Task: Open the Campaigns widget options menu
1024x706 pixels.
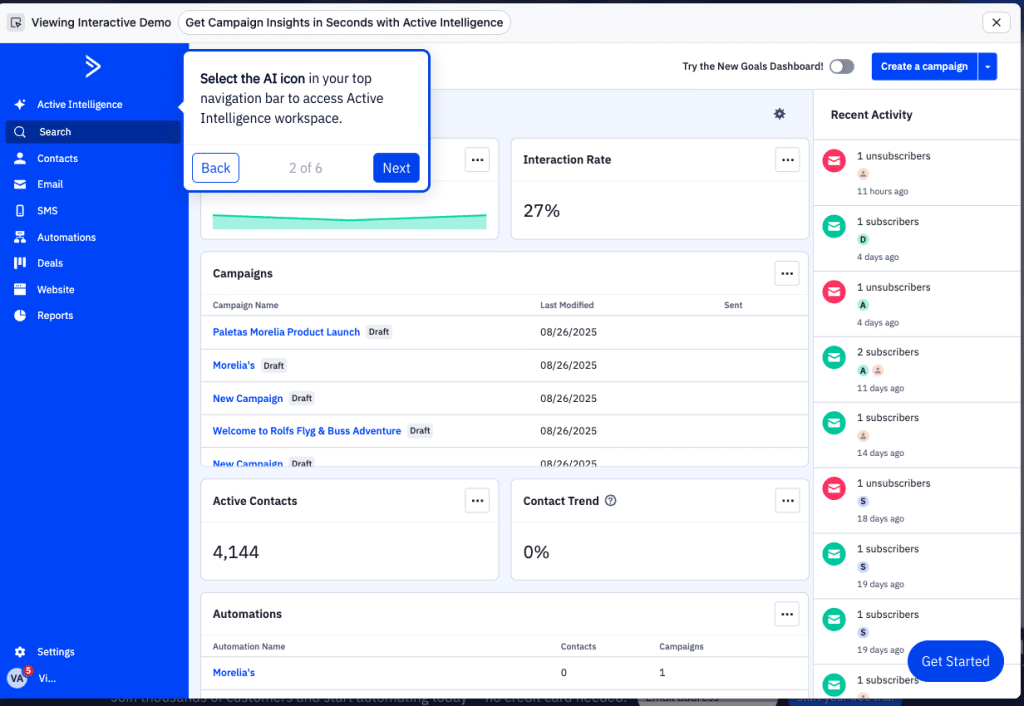Action: (x=787, y=273)
